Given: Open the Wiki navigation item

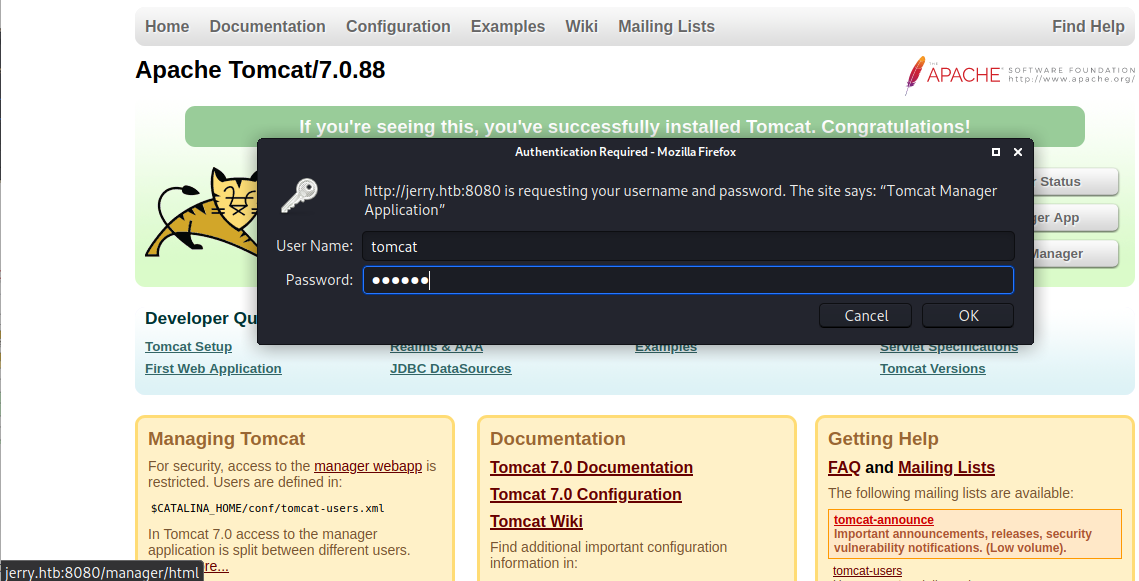Looking at the screenshot, I should [581, 27].
